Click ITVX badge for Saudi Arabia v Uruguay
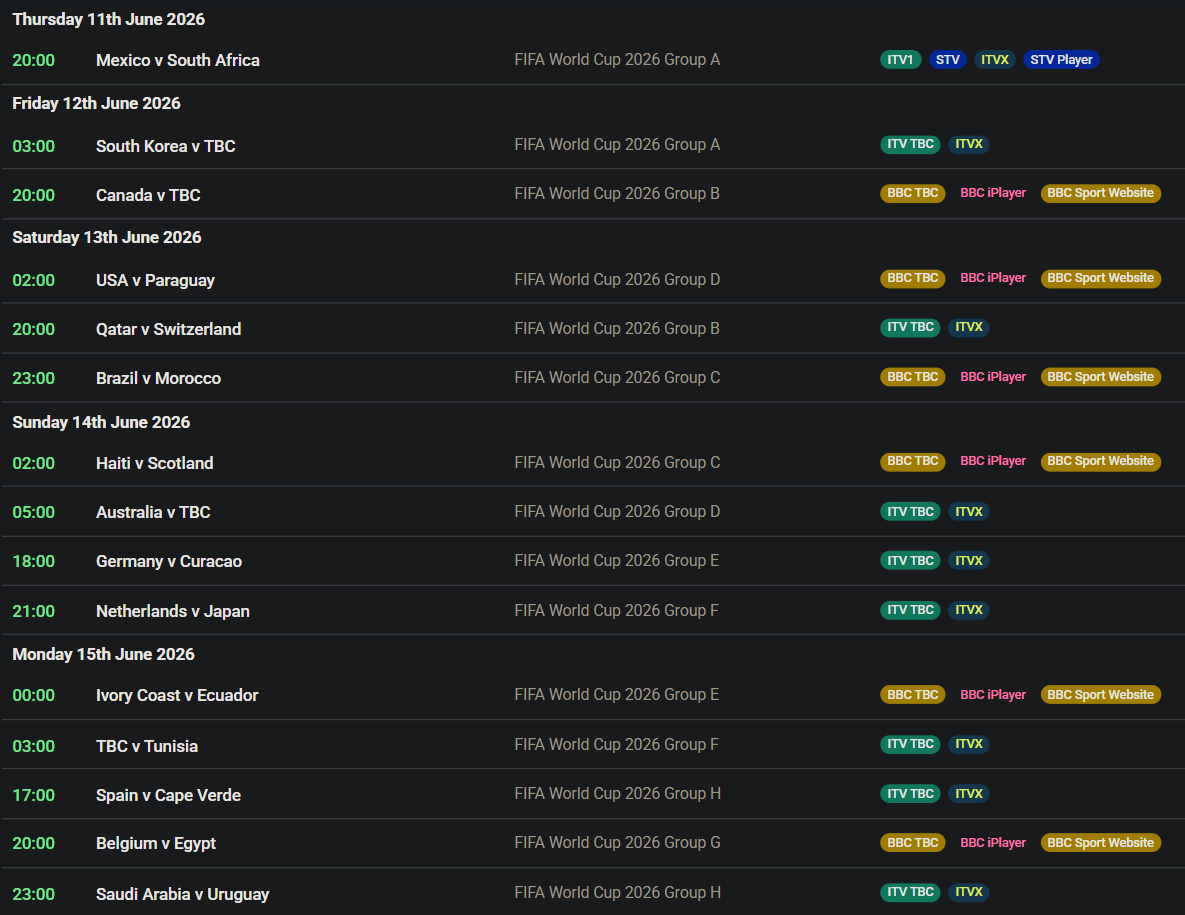Viewport: 1185px width, 915px height. [x=969, y=892]
